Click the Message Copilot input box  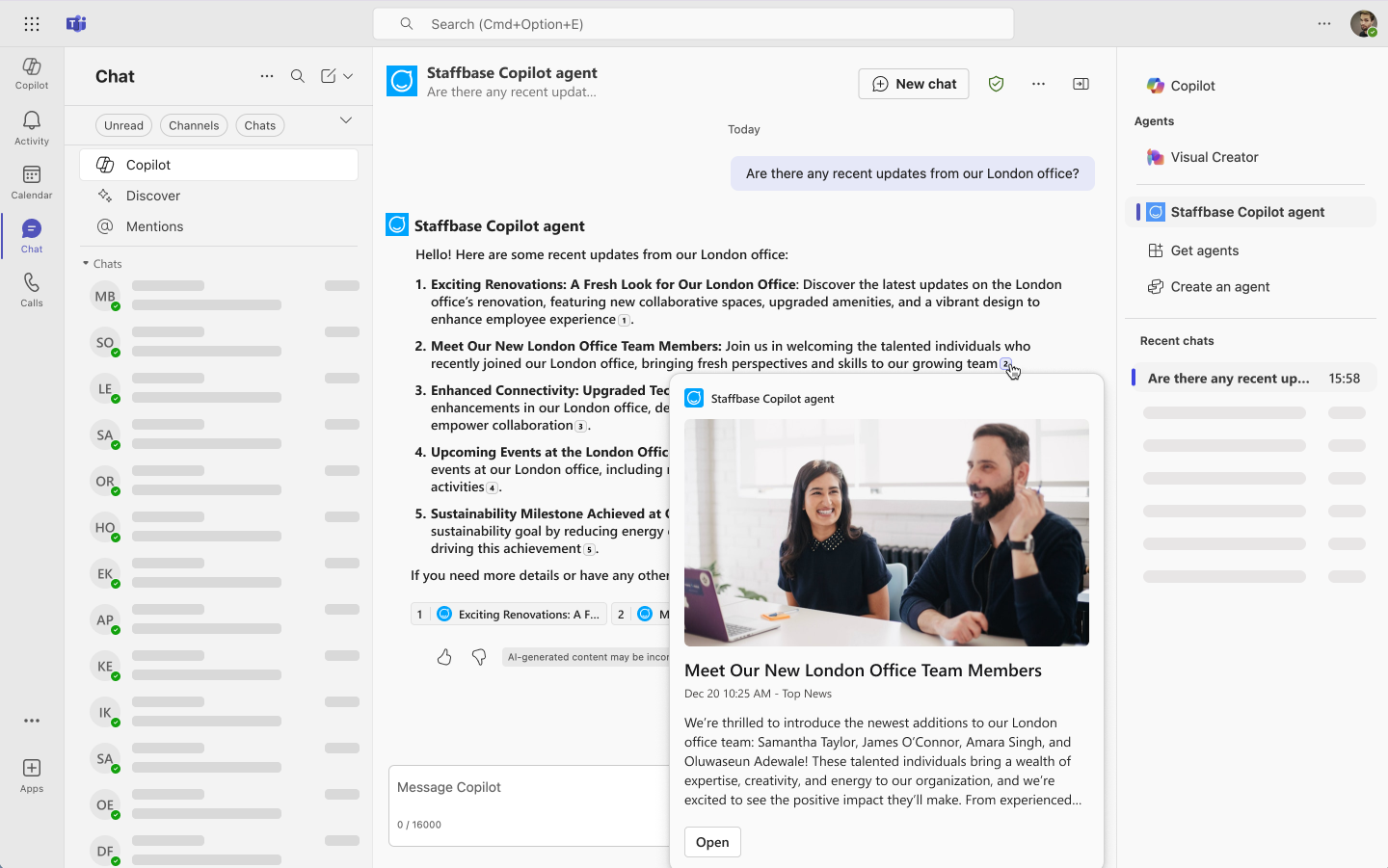(x=529, y=805)
